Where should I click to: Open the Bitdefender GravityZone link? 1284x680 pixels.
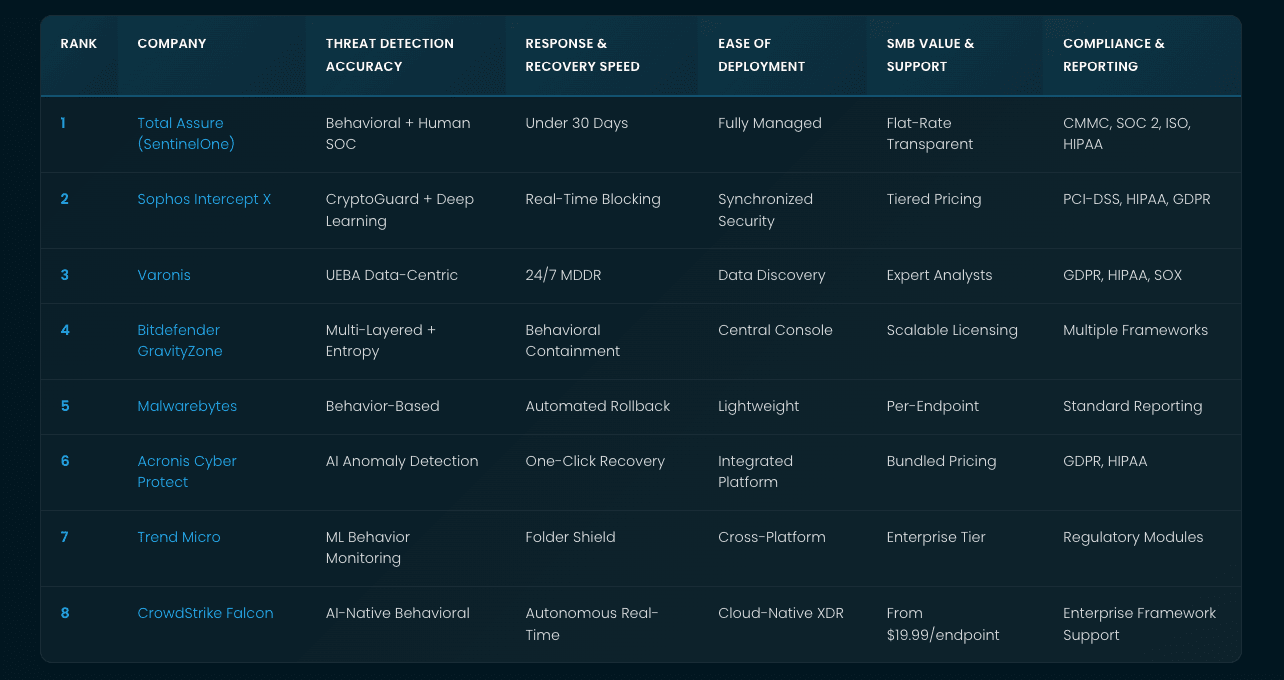[x=180, y=341]
